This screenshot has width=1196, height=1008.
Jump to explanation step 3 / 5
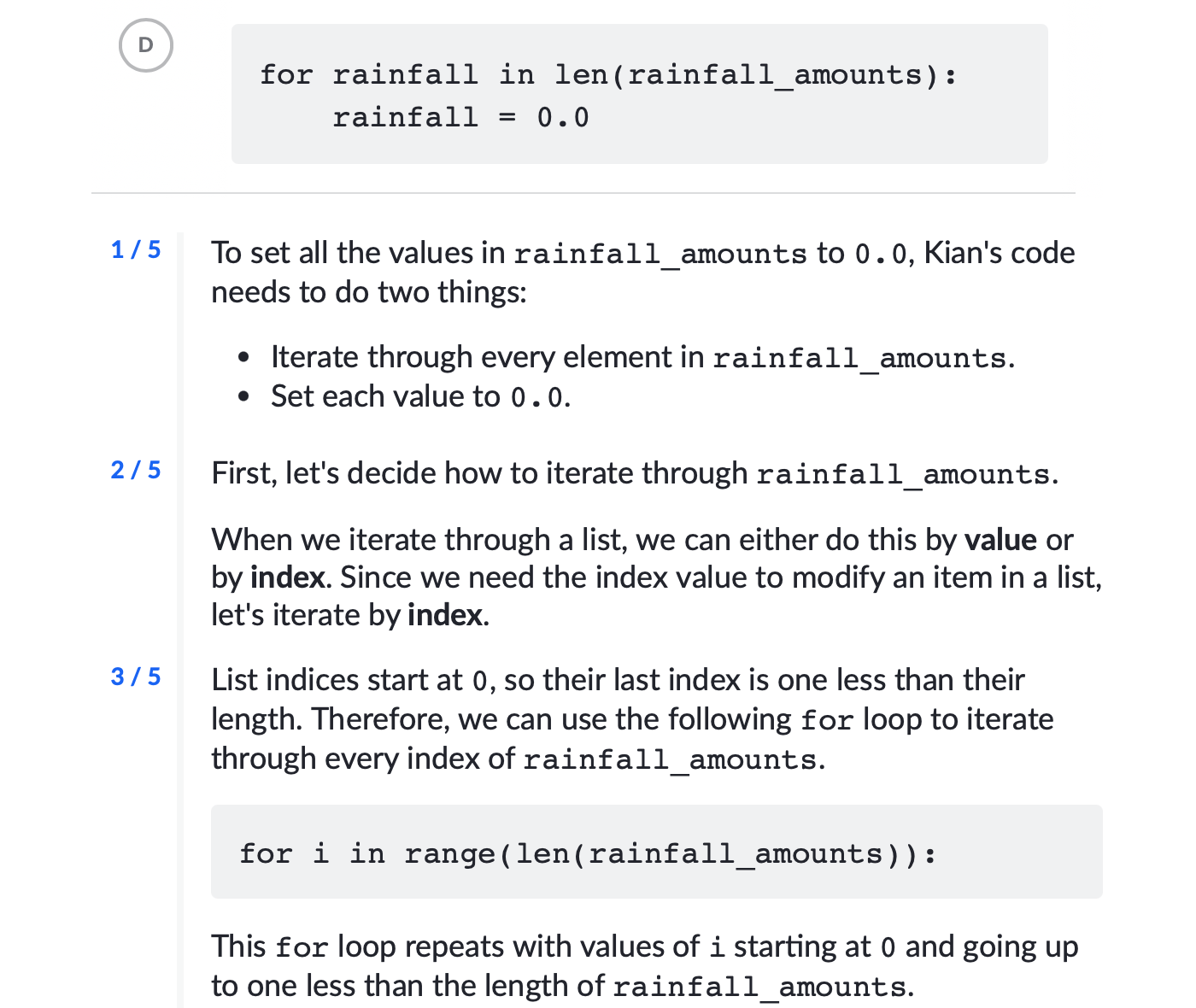coord(136,677)
